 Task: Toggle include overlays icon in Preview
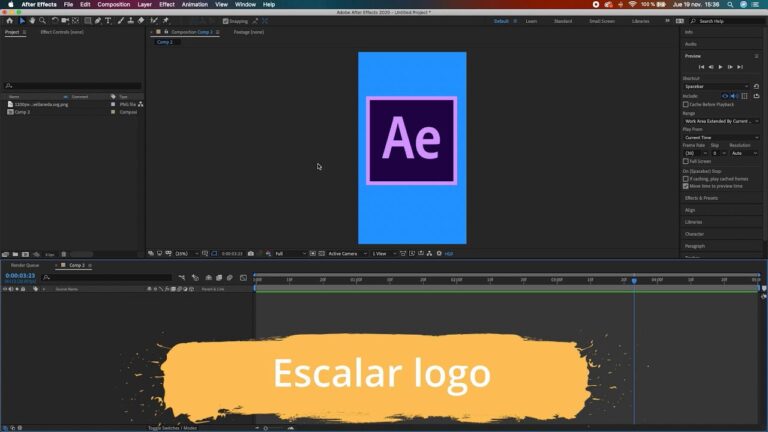coord(744,96)
